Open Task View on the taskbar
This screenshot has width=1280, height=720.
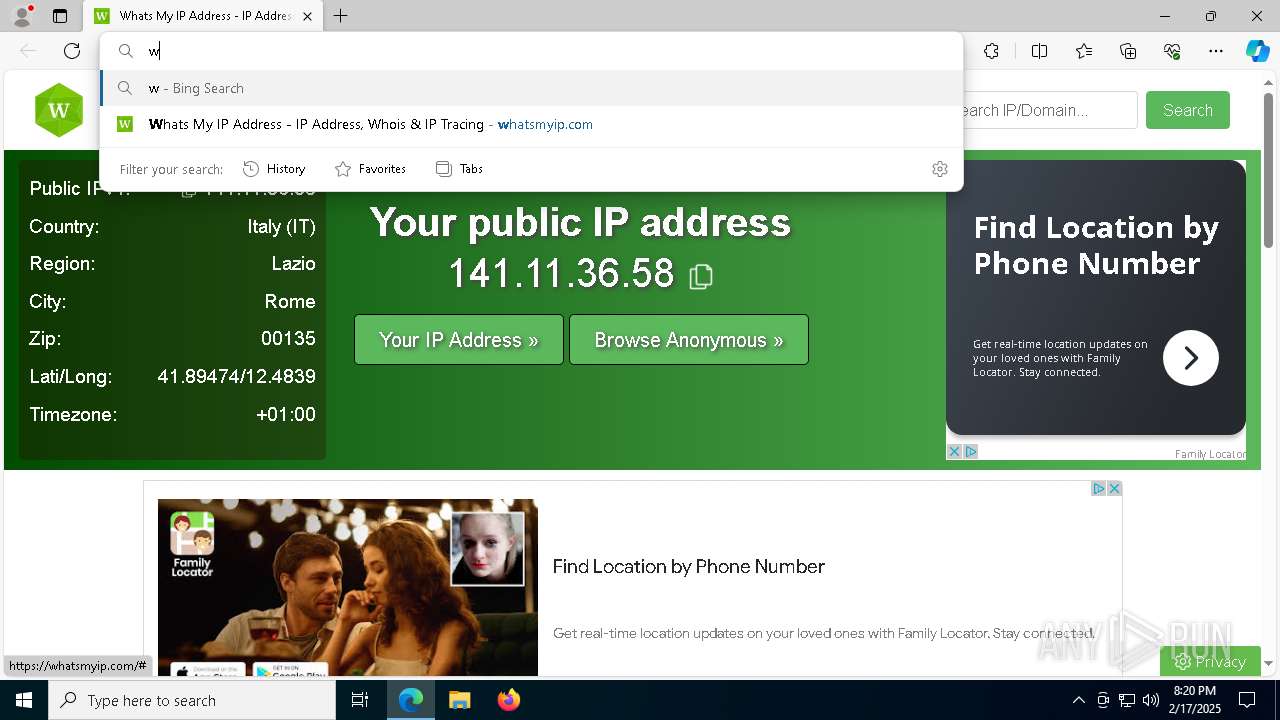pyautogui.click(x=360, y=700)
